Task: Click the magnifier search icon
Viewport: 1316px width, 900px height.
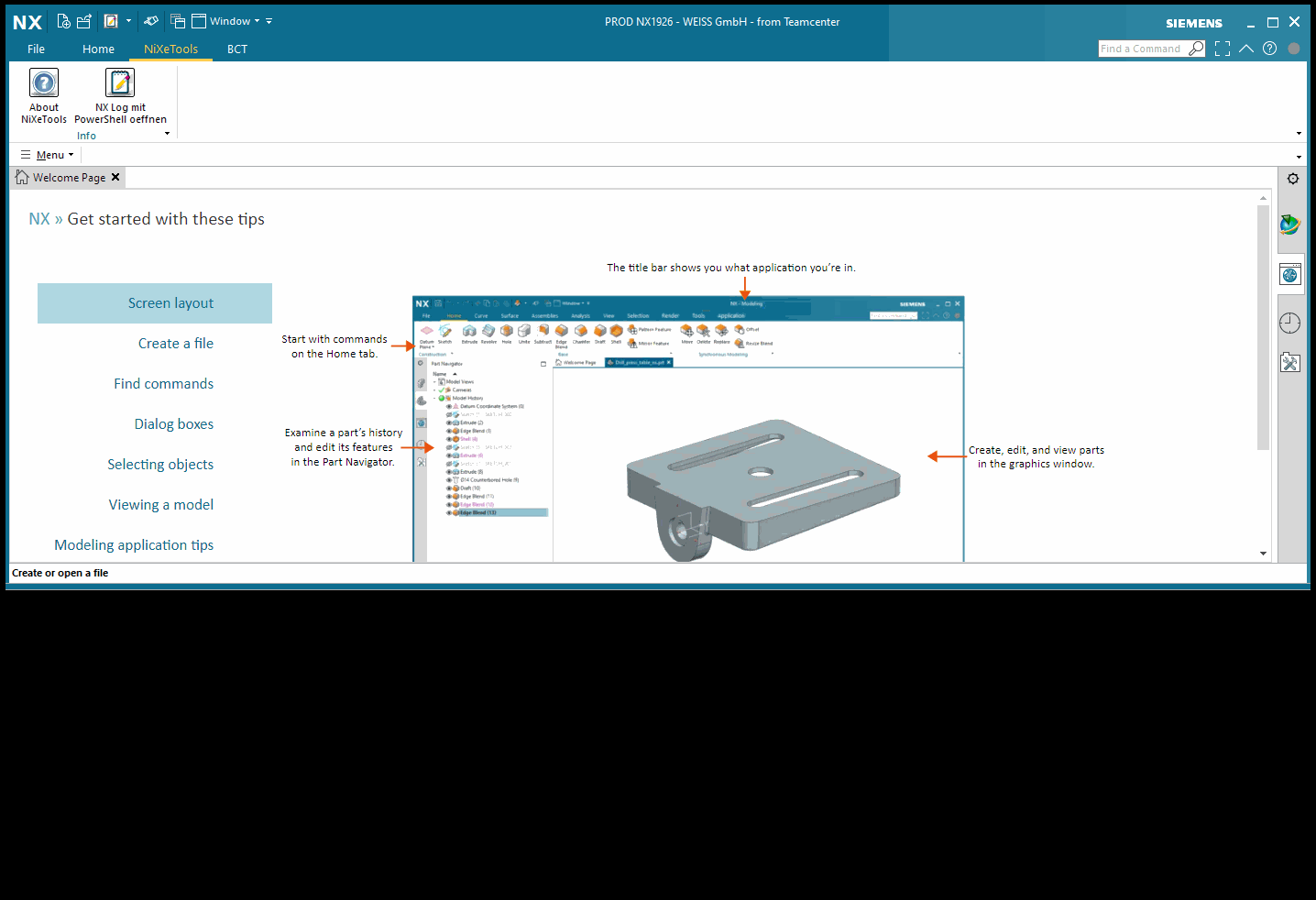Action: (1197, 49)
